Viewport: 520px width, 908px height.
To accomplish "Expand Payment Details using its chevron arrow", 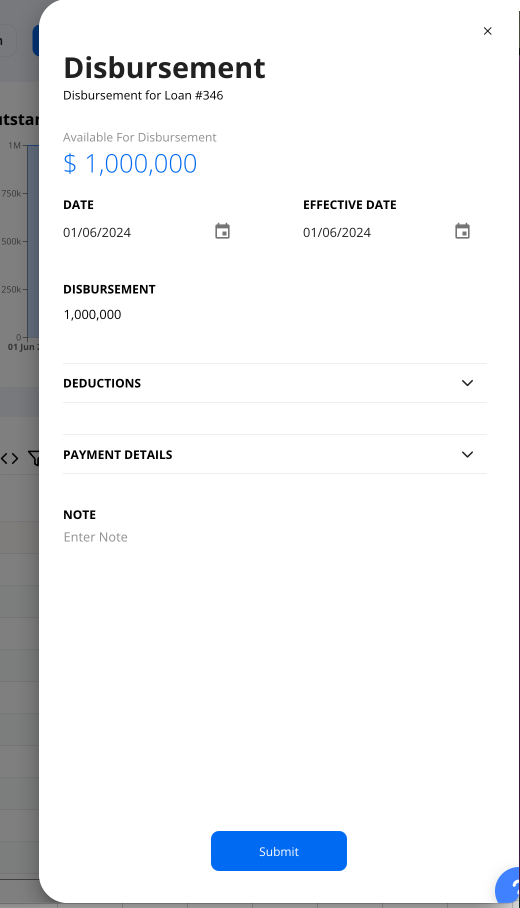I will point(467,455).
